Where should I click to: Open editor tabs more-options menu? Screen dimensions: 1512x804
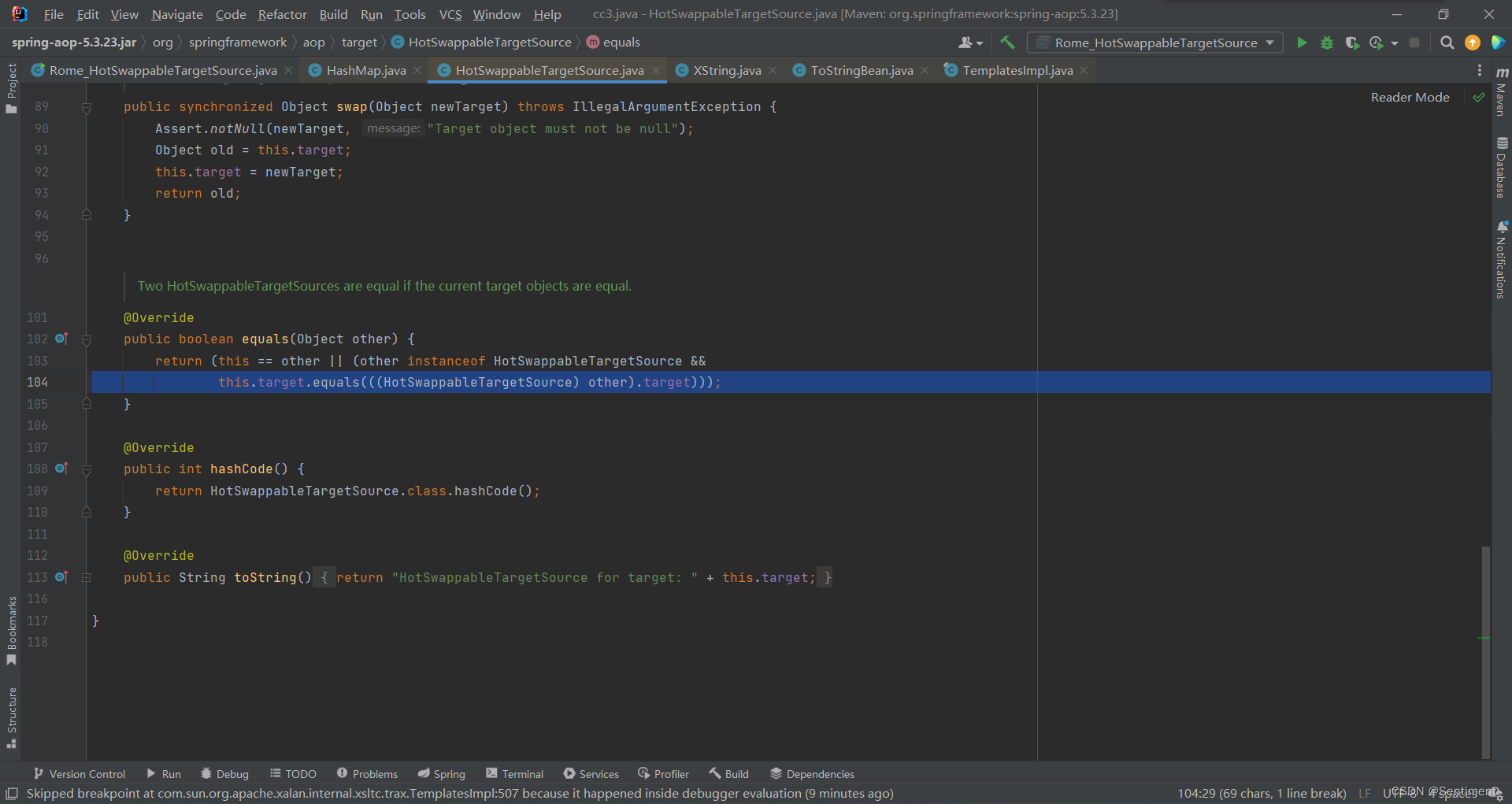pyautogui.click(x=1480, y=70)
